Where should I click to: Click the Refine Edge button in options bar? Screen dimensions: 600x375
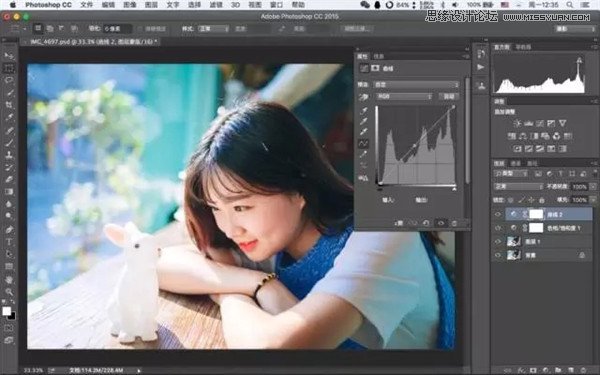coord(357,29)
